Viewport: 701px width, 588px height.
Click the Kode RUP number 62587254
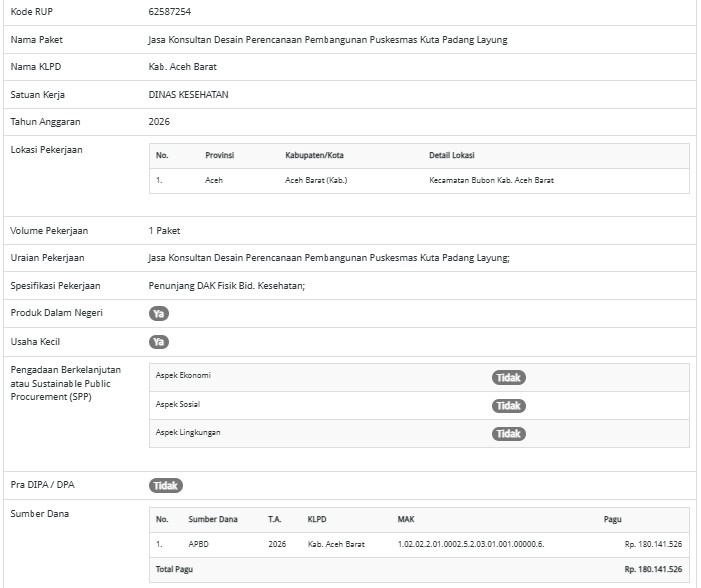[169, 12]
